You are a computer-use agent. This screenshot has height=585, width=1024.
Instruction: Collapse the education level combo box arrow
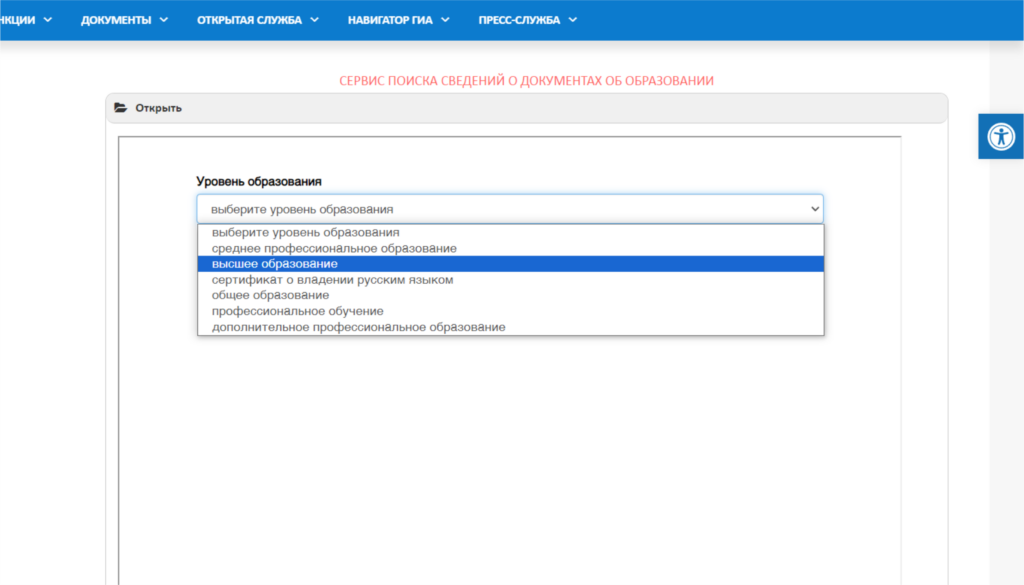813,209
